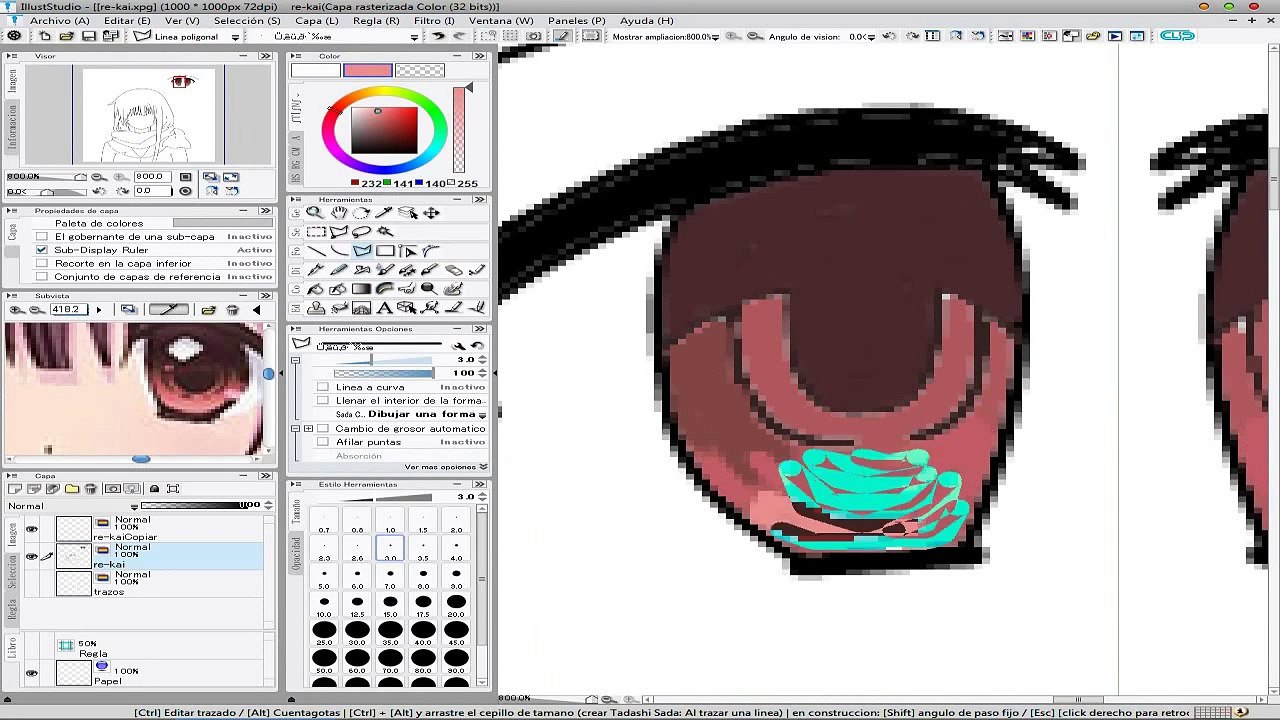This screenshot has height=720, width=1280.
Task: Select the Rotate view tool
Action: tap(361, 212)
